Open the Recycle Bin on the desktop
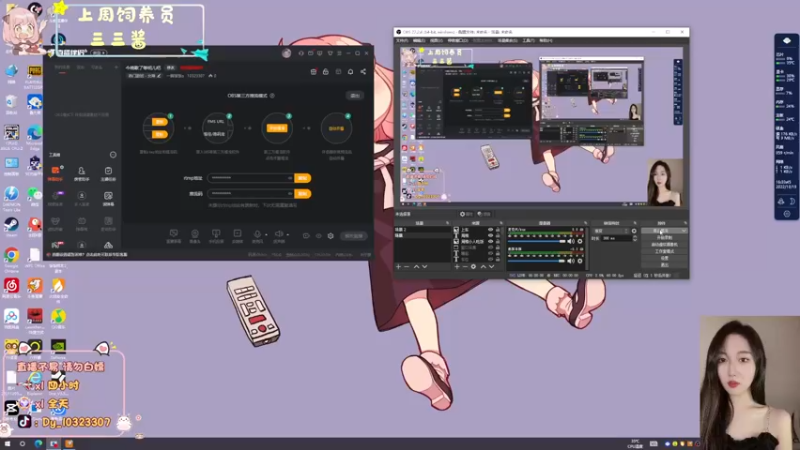800x450 pixels. coord(11,102)
